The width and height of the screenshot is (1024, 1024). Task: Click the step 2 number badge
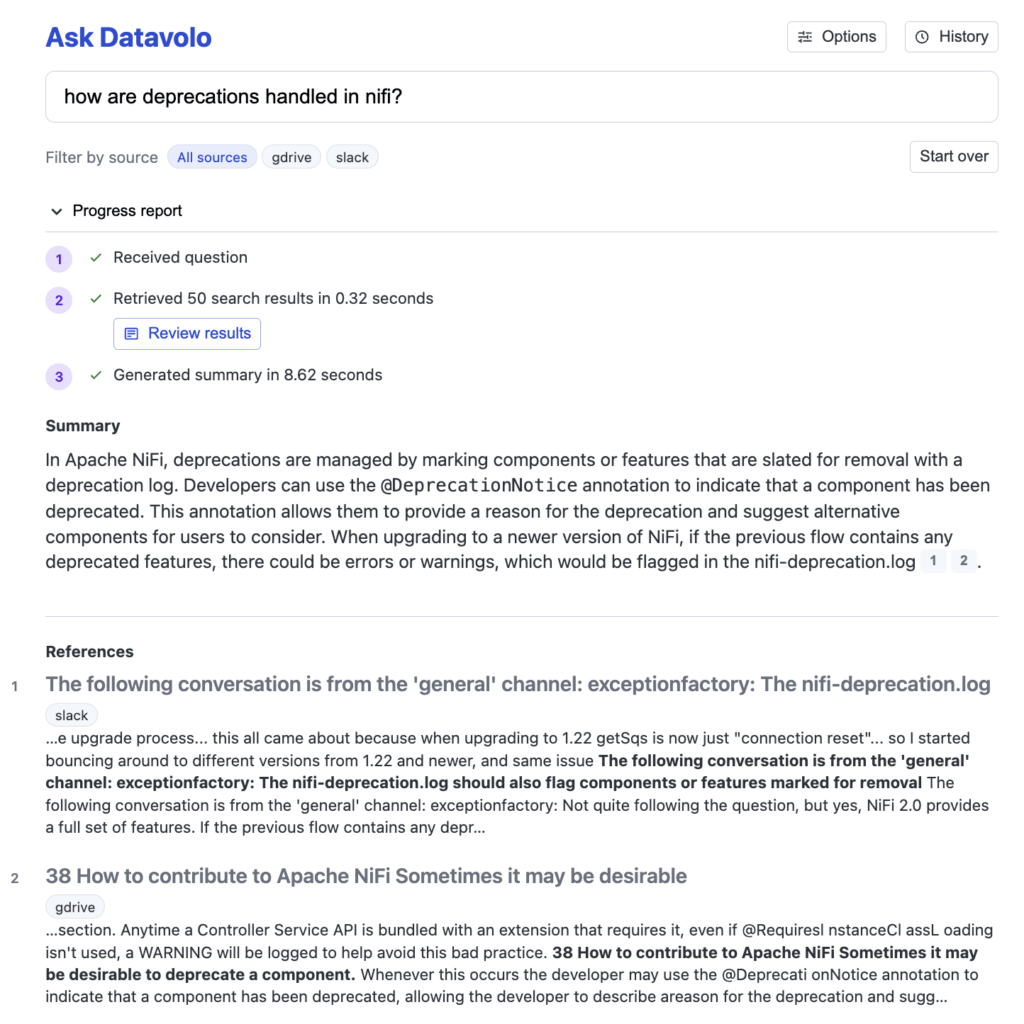pyautogui.click(x=59, y=300)
